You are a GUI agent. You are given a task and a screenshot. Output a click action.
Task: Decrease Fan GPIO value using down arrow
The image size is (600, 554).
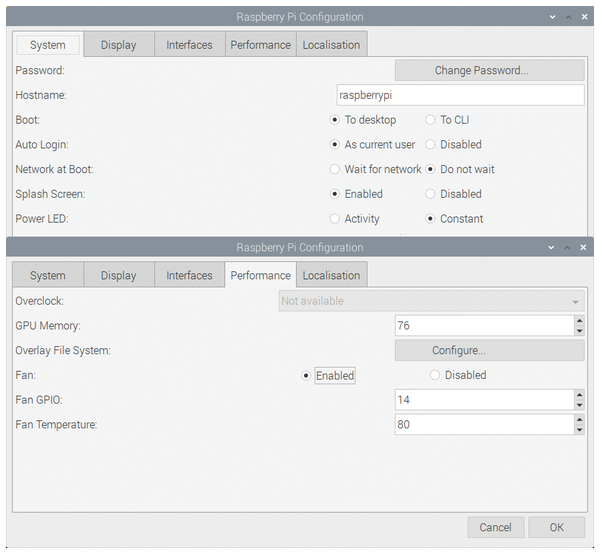coord(579,405)
